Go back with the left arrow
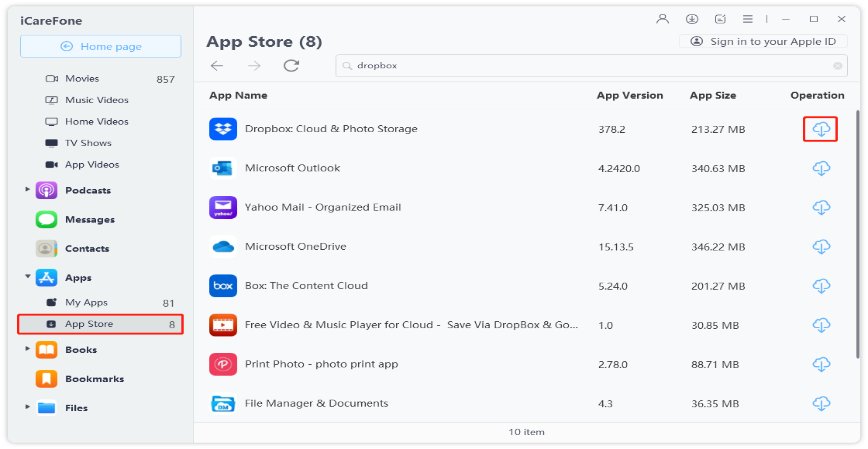The height and width of the screenshot is (449, 868). pyautogui.click(x=217, y=66)
